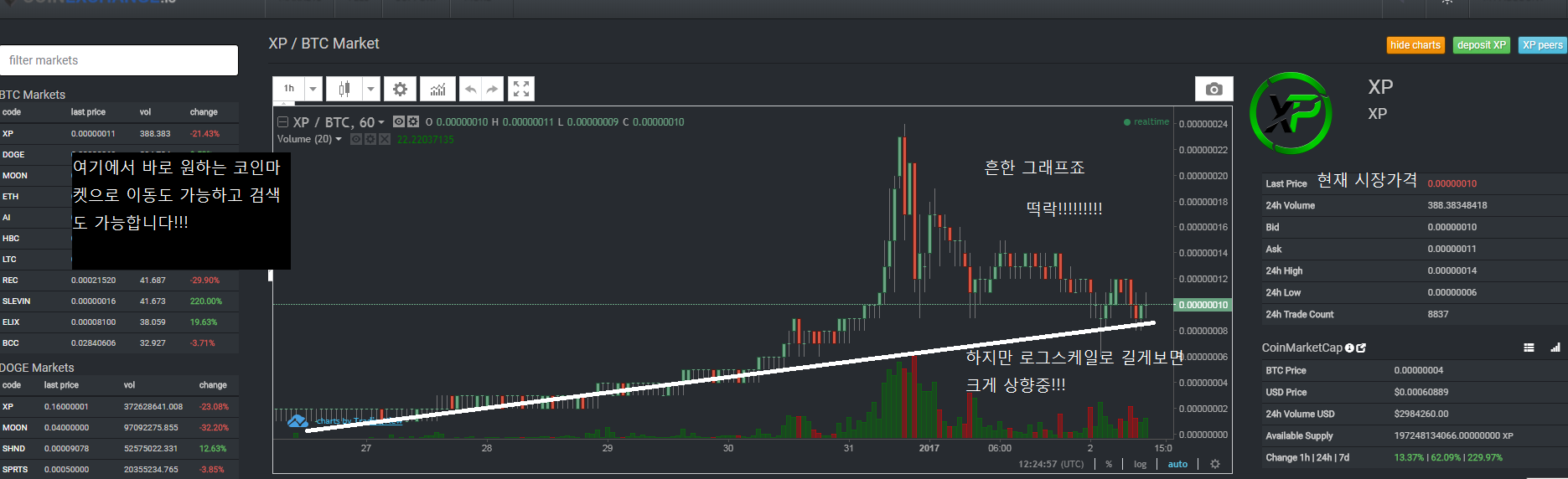Image resolution: width=1568 pixels, height=479 pixels.
Task: Select the 1h time interval button
Action: 289,89
